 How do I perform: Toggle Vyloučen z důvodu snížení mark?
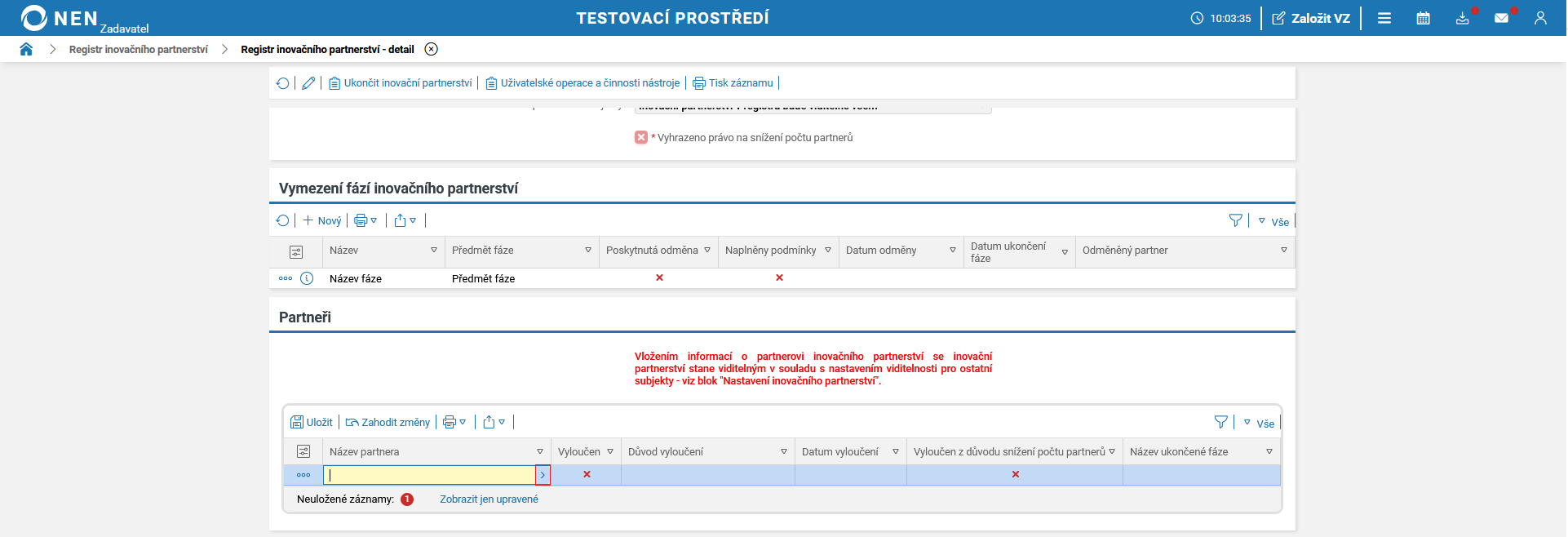(x=1016, y=474)
